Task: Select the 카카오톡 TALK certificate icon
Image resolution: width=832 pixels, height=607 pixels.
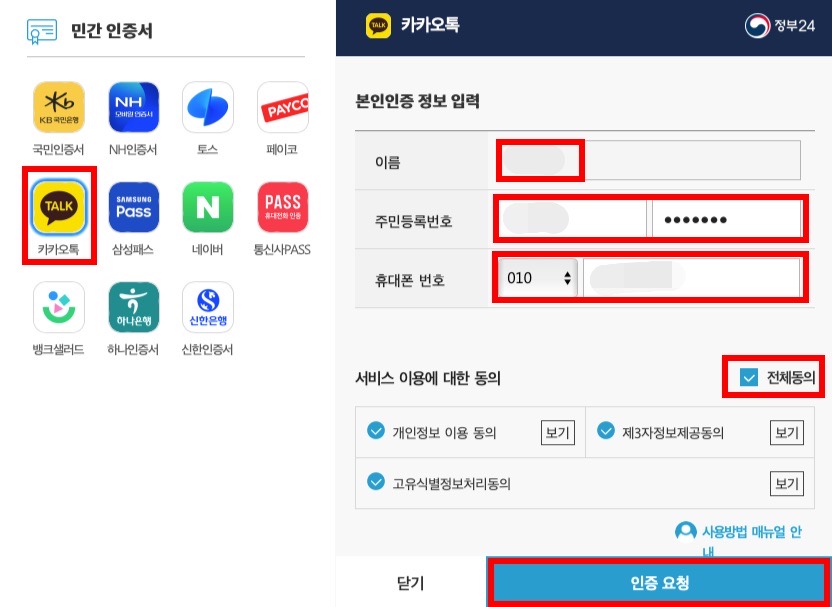Action: click(59, 207)
